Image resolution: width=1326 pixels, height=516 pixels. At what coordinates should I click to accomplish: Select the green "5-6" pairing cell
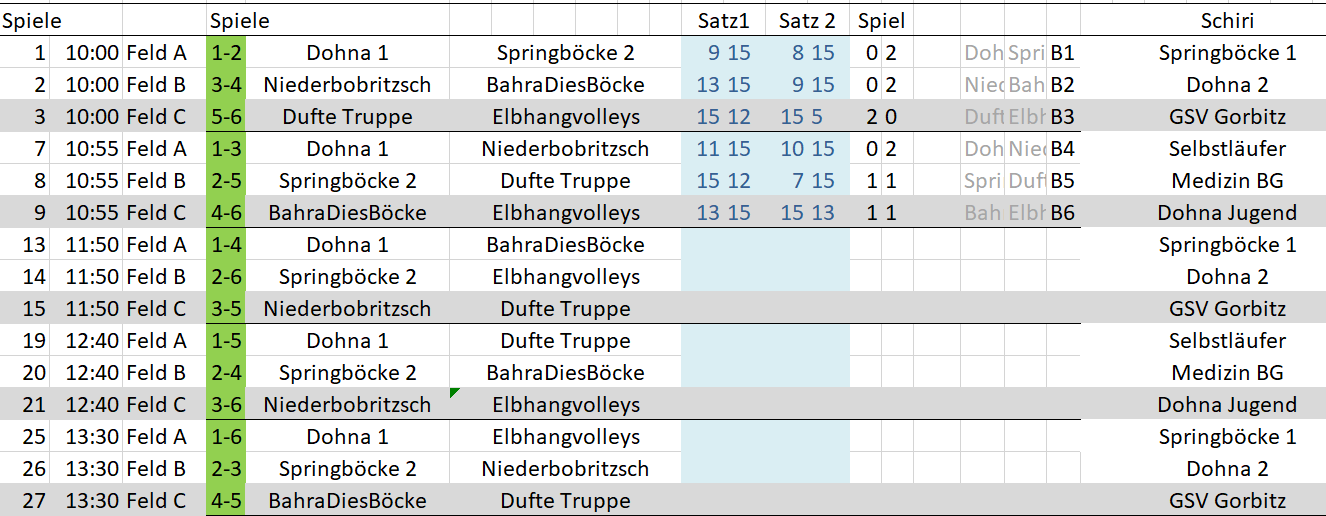(225, 117)
